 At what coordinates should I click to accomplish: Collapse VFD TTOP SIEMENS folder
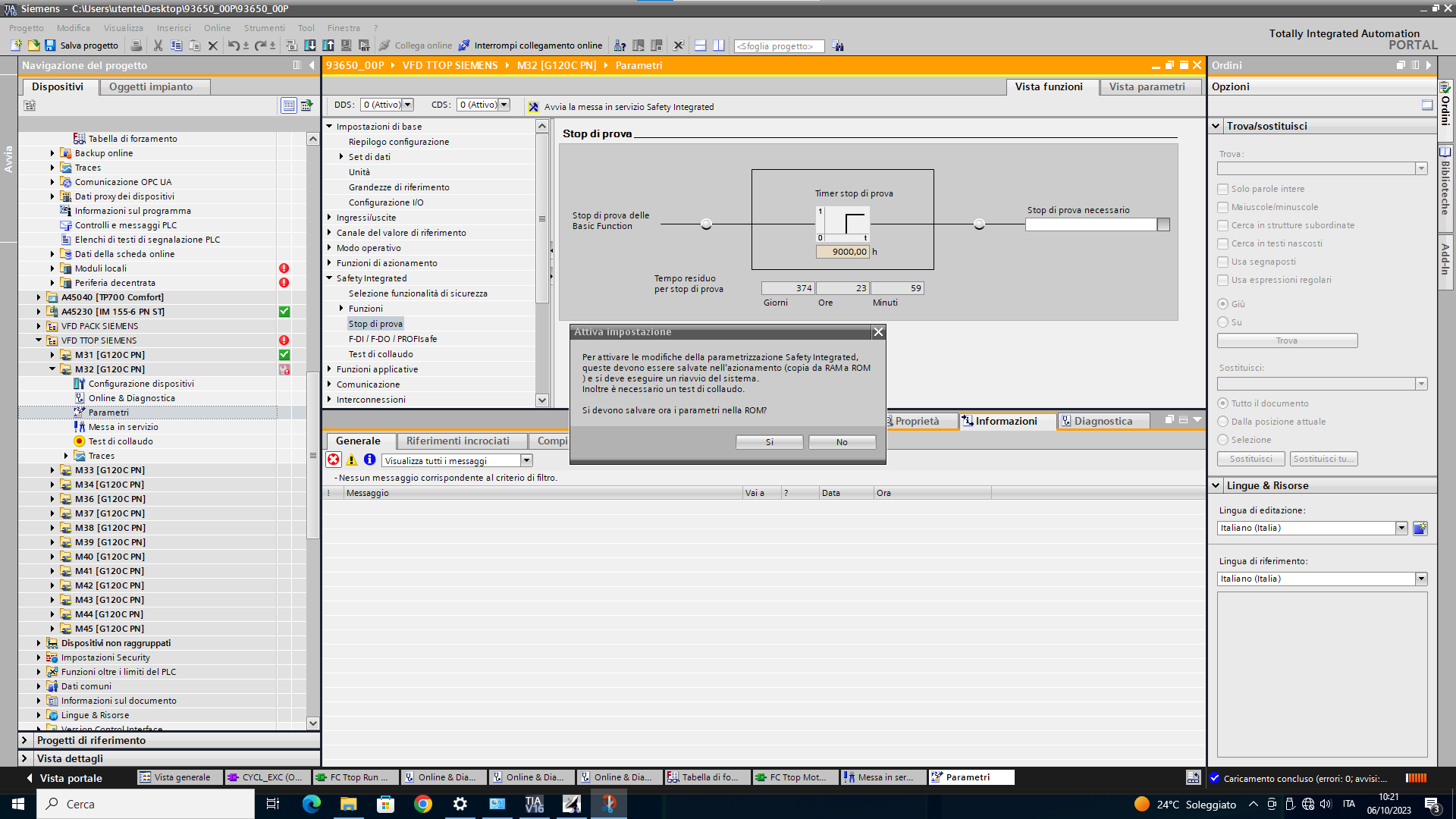coord(39,340)
